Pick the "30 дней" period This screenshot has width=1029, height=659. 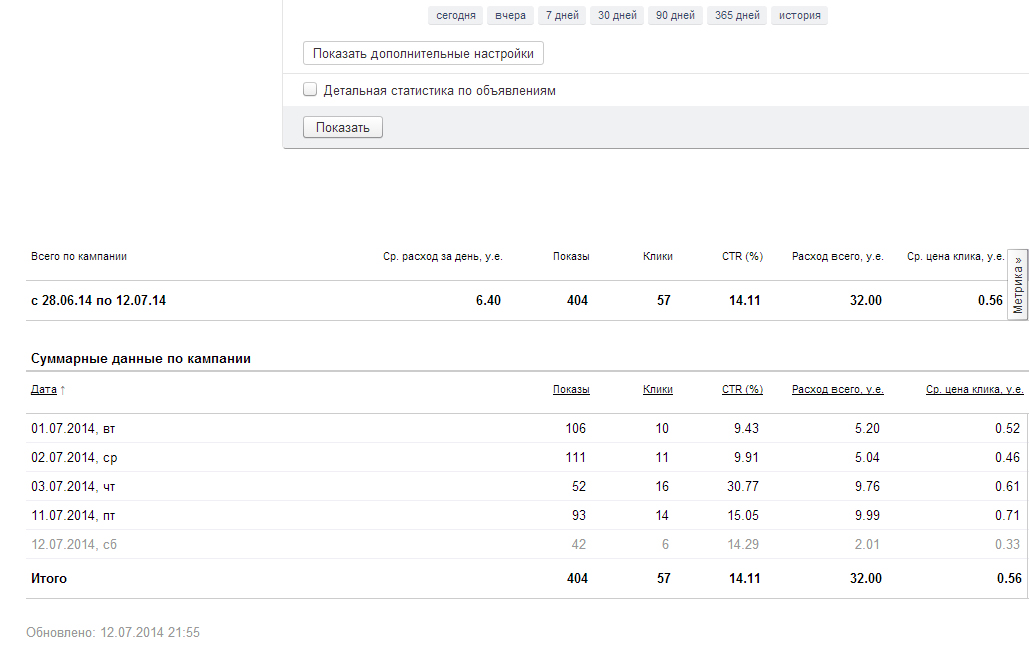[617, 16]
